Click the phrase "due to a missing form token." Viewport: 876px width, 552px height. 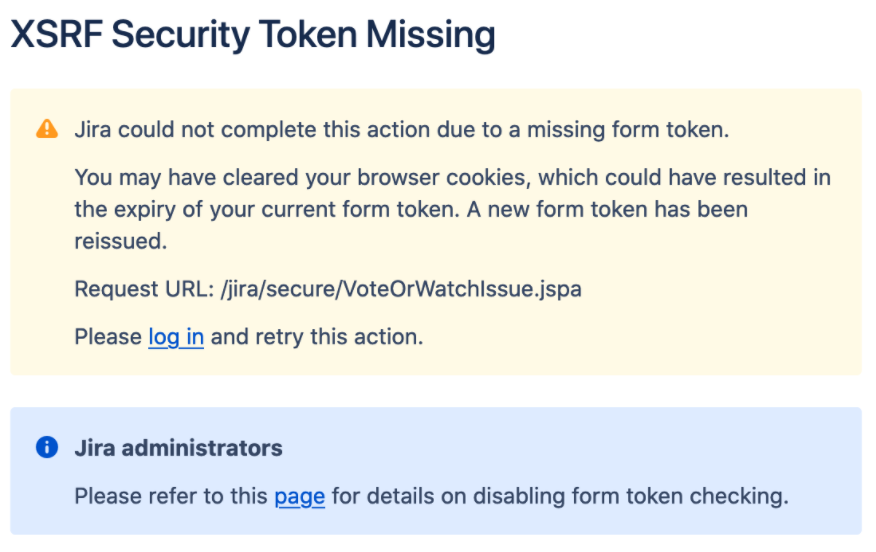pyautogui.click(x=583, y=130)
